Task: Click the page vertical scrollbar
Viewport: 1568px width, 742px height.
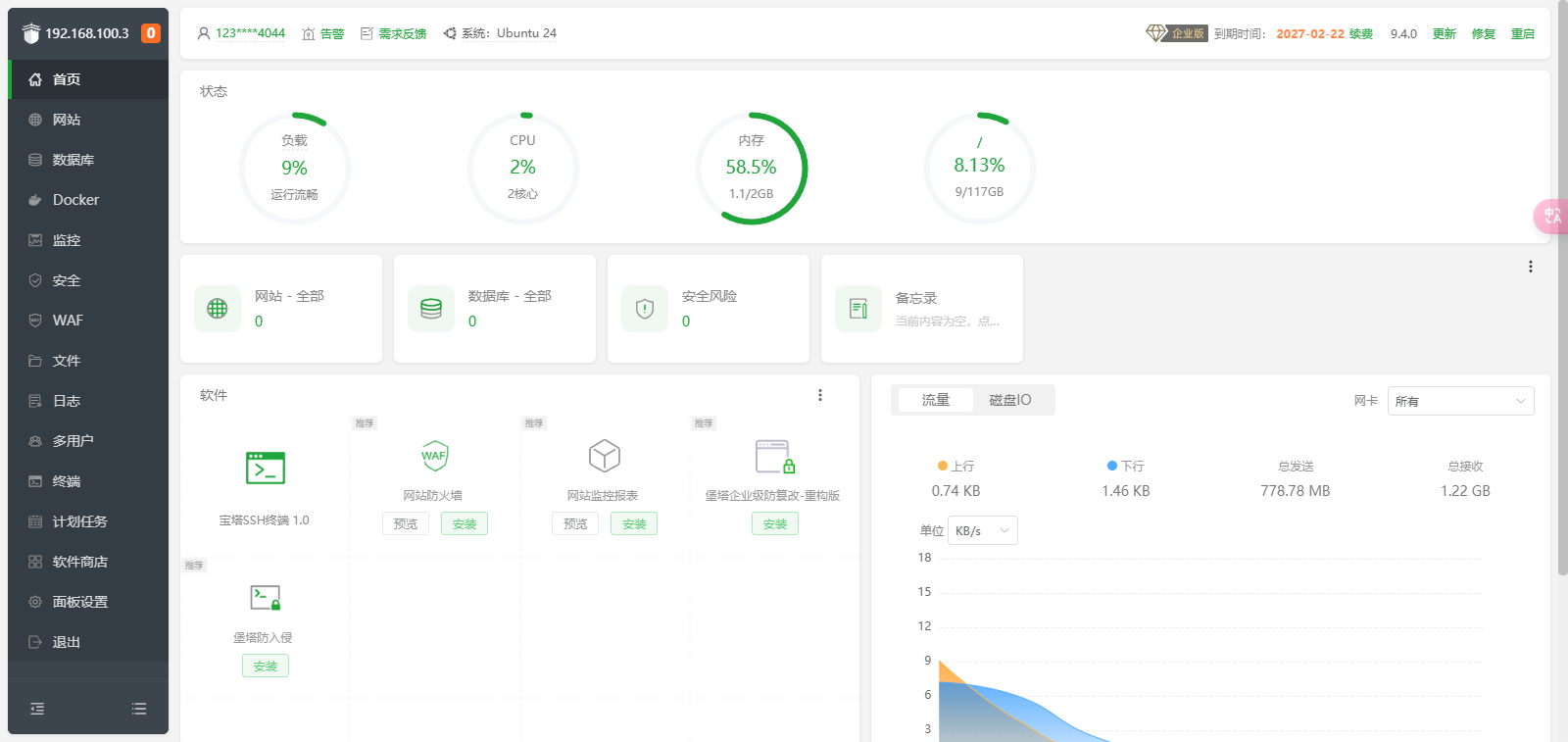Action: pyautogui.click(x=1561, y=294)
